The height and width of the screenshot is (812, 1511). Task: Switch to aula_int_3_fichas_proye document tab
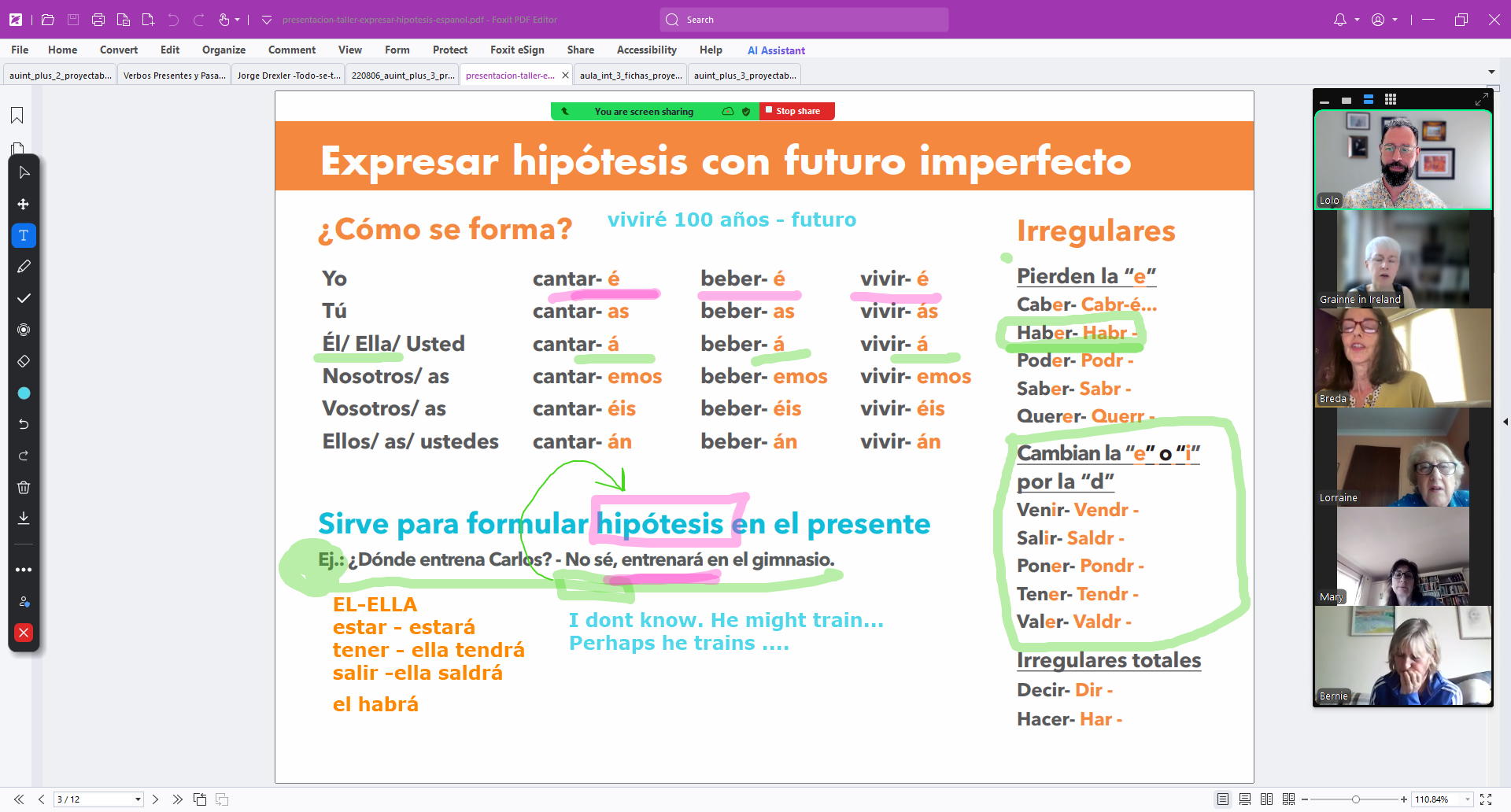coord(631,76)
